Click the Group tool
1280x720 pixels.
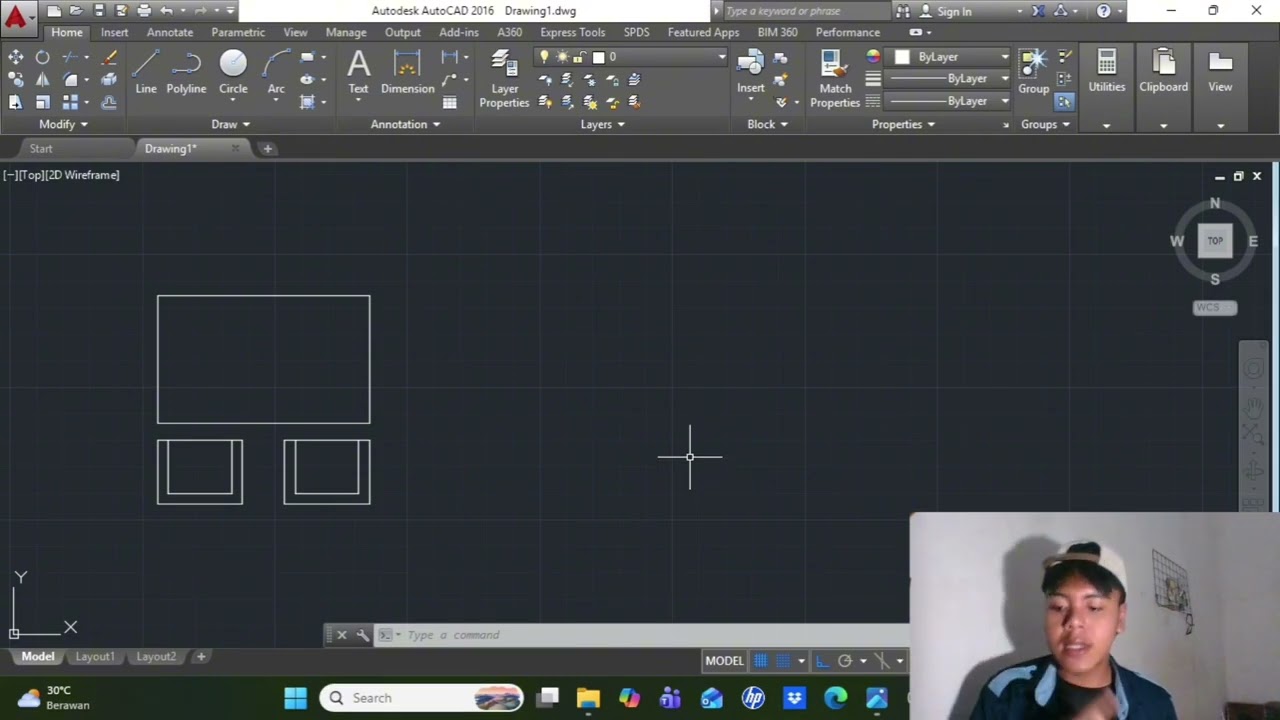pyautogui.click(x=1033, y=72)
